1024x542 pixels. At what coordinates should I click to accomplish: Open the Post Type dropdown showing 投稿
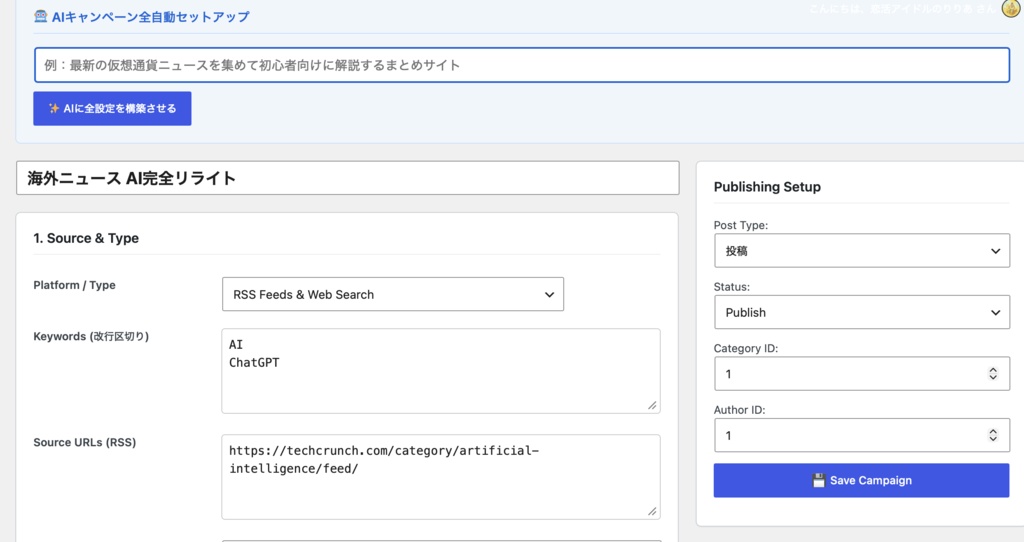(861, 251)
